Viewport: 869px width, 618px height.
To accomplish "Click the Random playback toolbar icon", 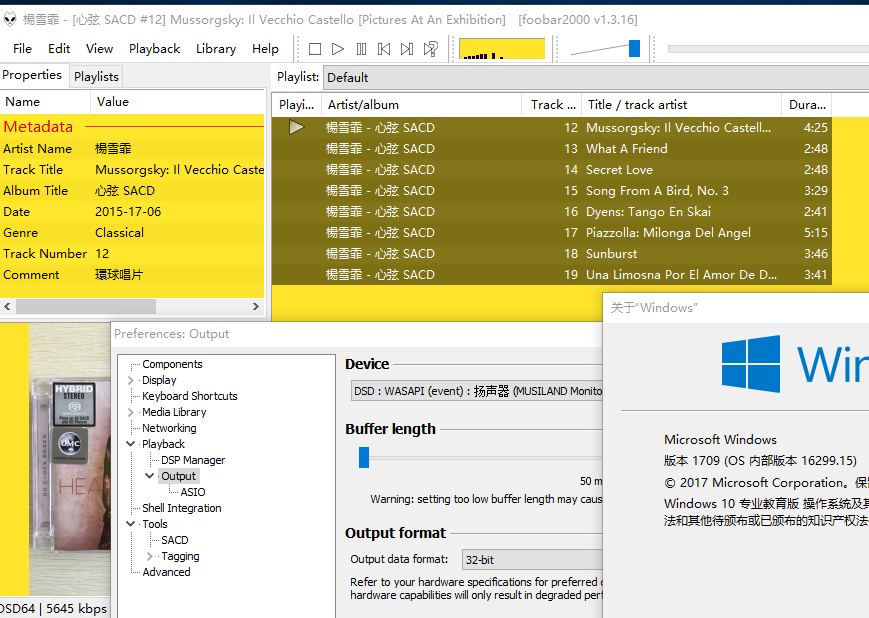I will (431, 49).
